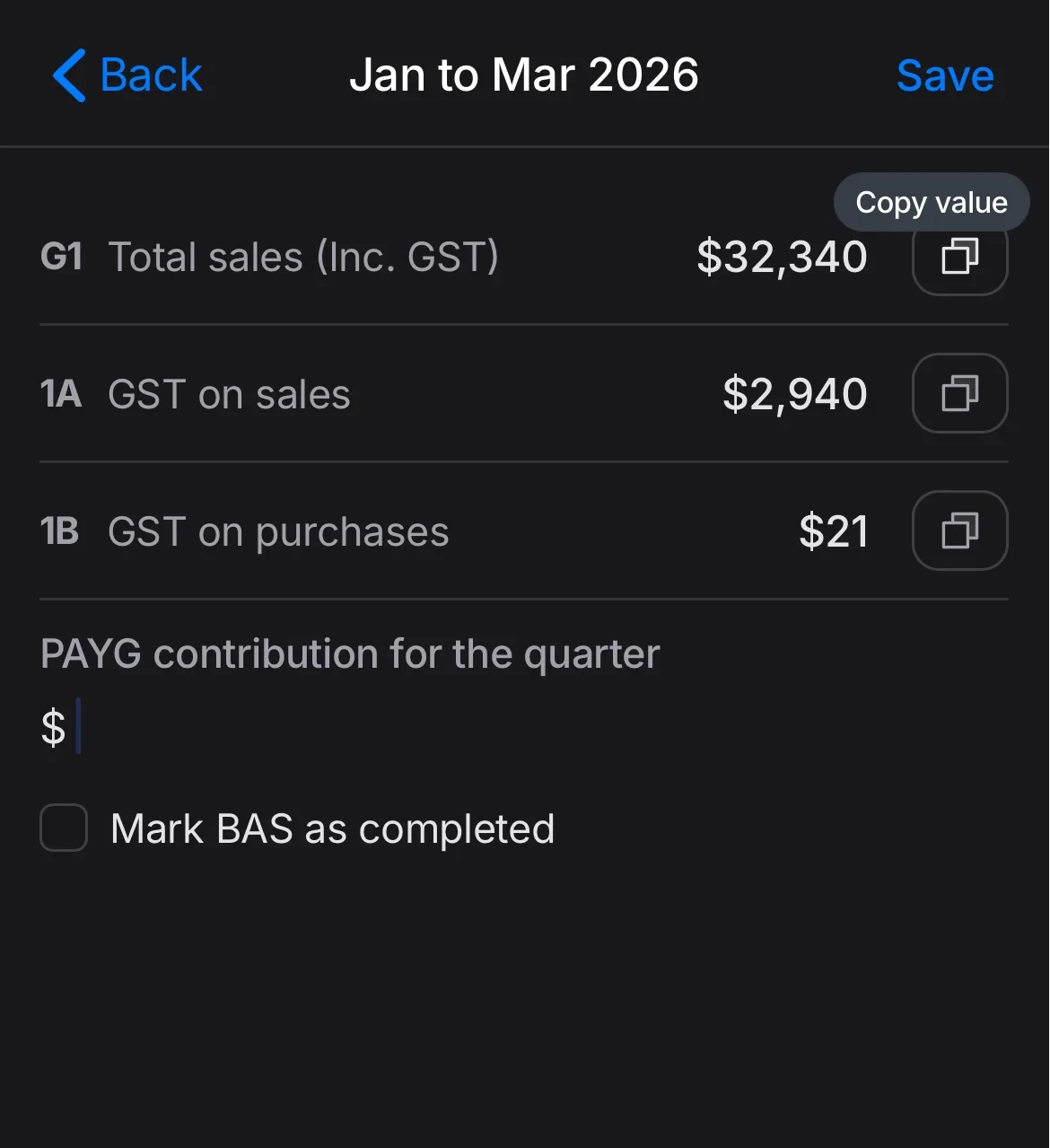
Task: Copy the 1B GST on purchases value
Action: (959, 530)
